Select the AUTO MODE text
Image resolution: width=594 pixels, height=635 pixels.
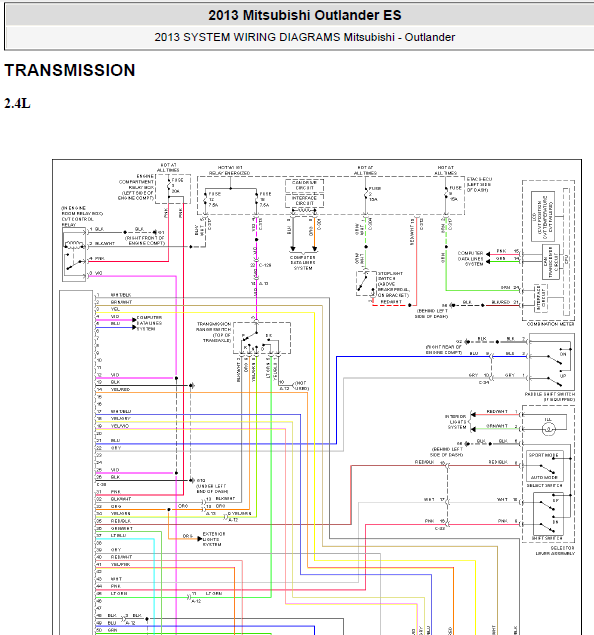pyautogui.click(x=544, y=477)
